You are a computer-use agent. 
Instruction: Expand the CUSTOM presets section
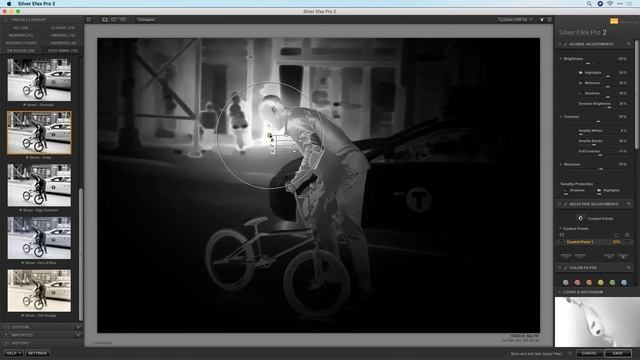20,327
